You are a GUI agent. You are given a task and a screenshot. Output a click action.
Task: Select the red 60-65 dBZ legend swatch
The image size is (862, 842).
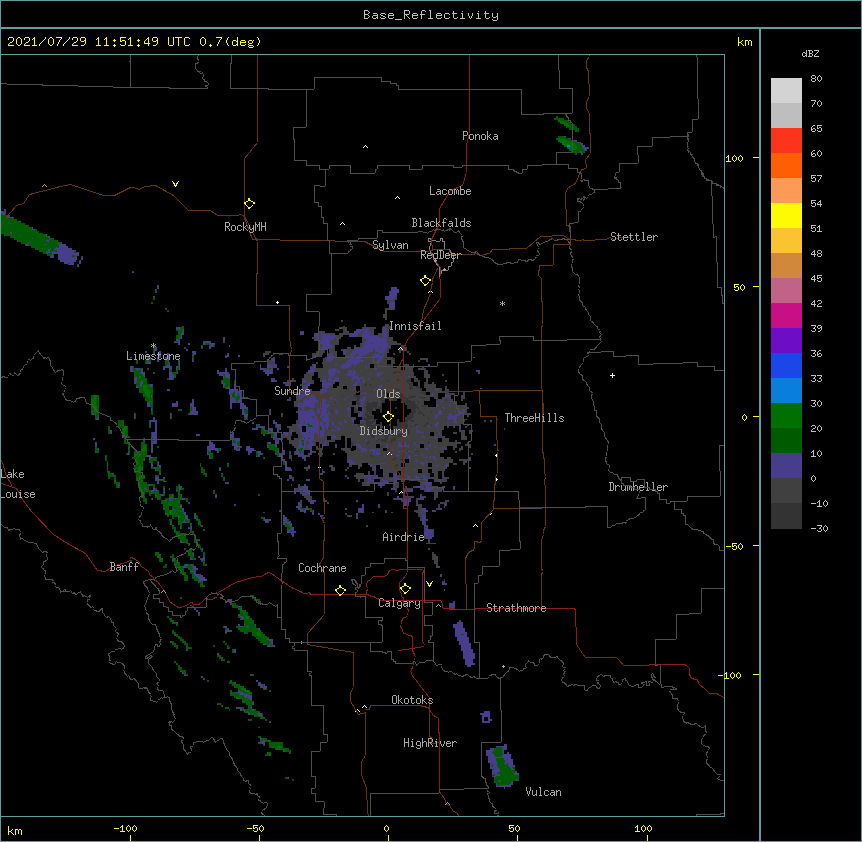[786, 140]
